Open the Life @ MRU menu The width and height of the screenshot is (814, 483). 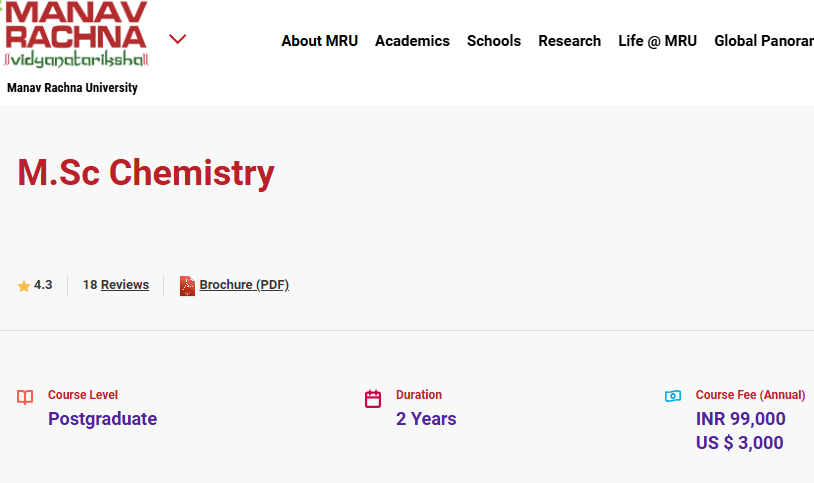pos(657,41)
